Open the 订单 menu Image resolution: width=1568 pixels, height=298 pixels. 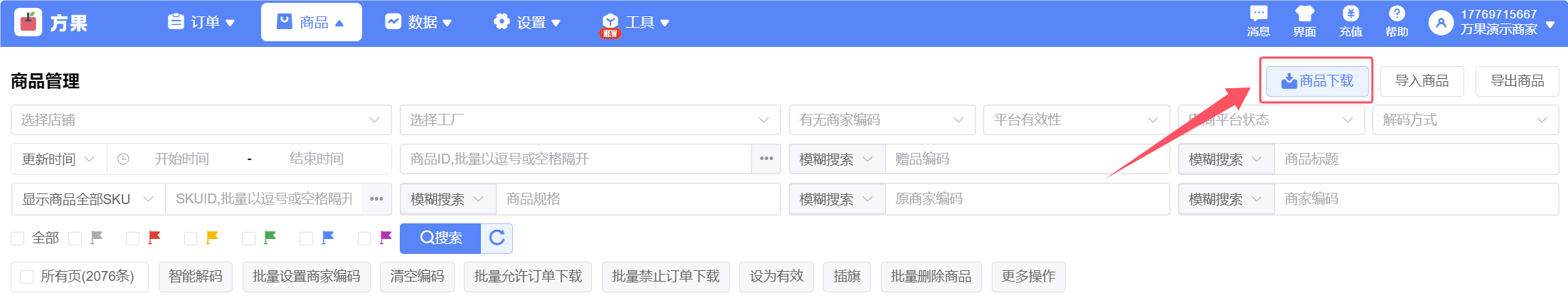[x=201, y=23]
